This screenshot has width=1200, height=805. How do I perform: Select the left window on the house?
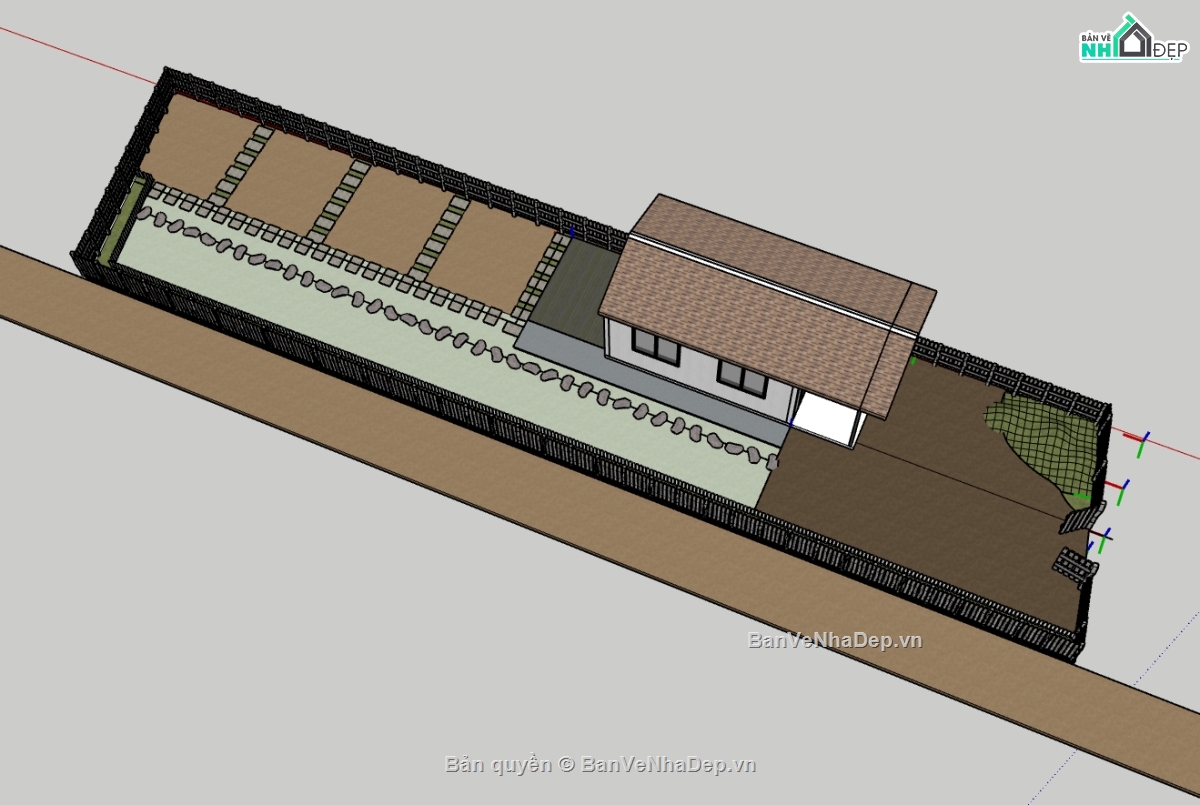(x=656, y=346)
